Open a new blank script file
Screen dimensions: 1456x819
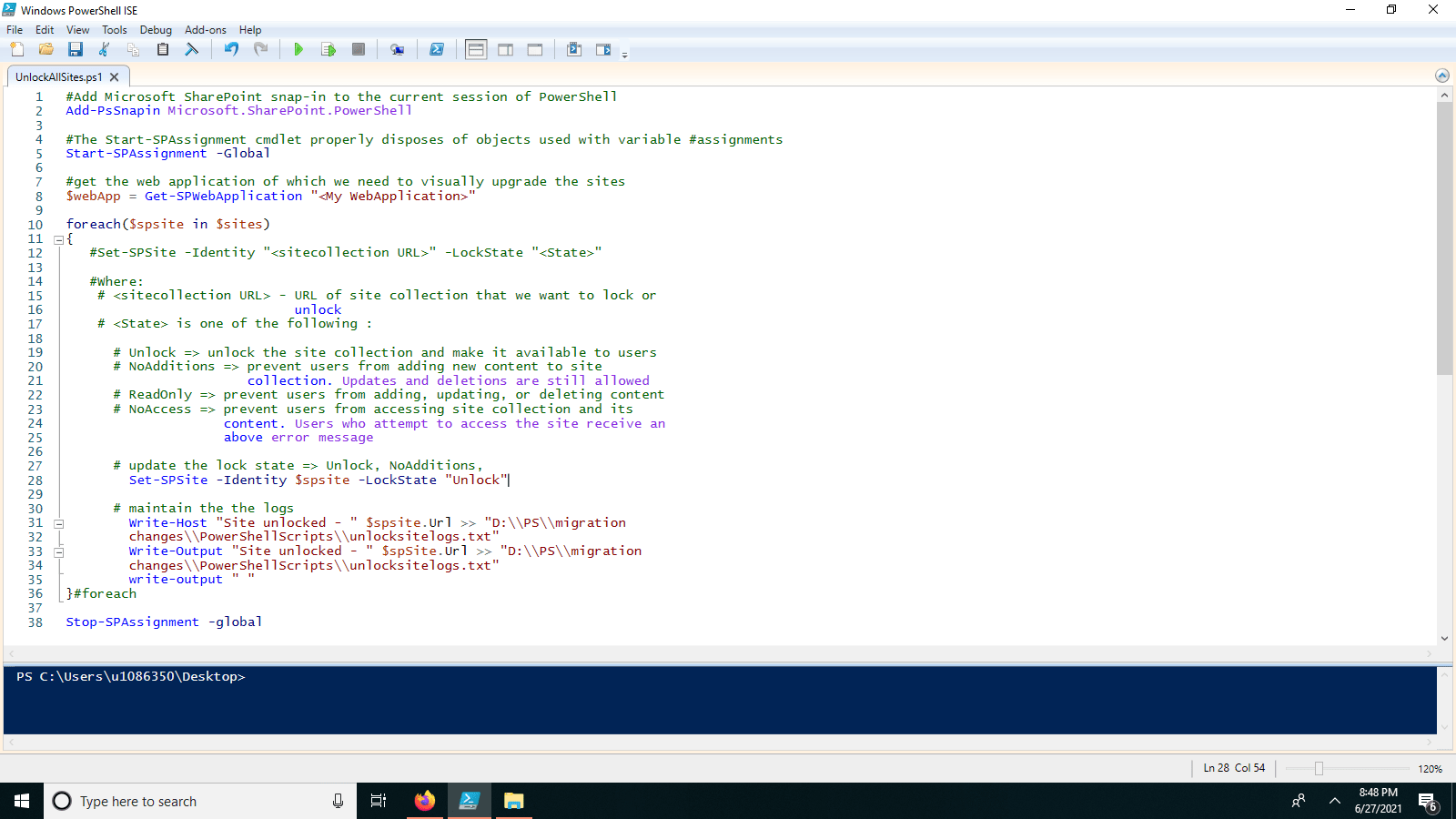point(16,49)
